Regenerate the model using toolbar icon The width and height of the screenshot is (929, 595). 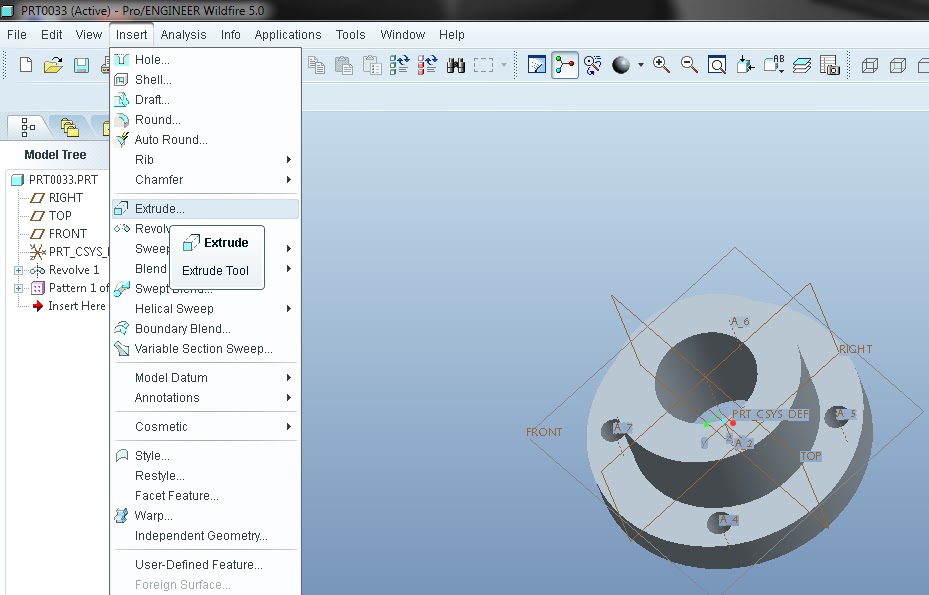pos(399,65)
